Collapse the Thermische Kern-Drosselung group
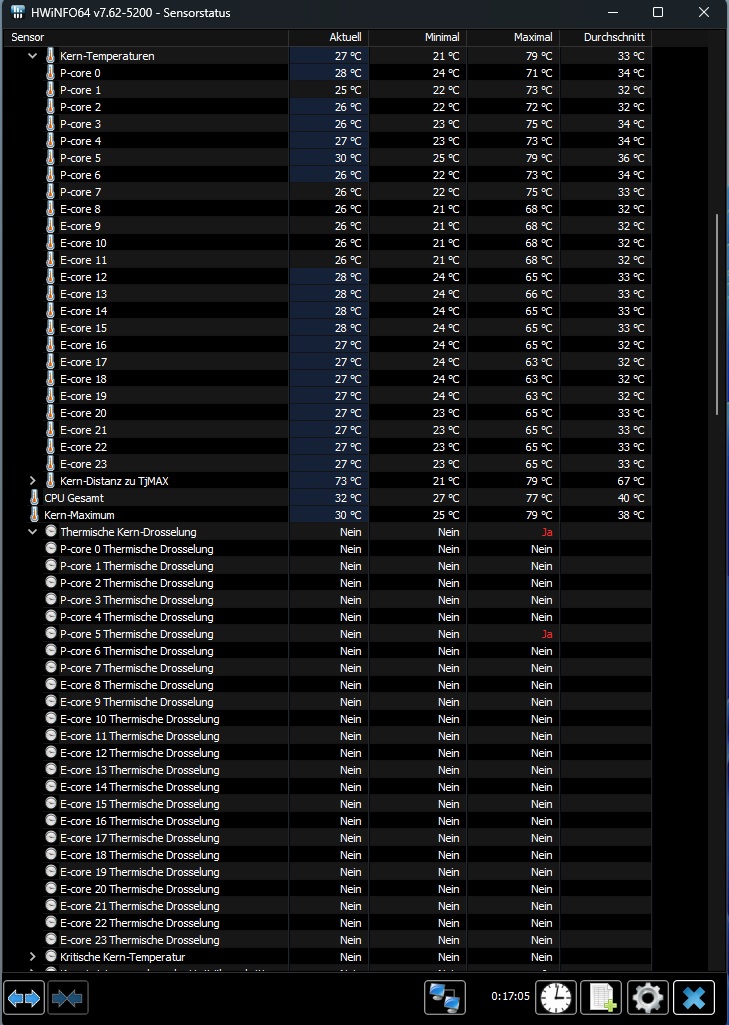729x1025 pixels. 32,531
